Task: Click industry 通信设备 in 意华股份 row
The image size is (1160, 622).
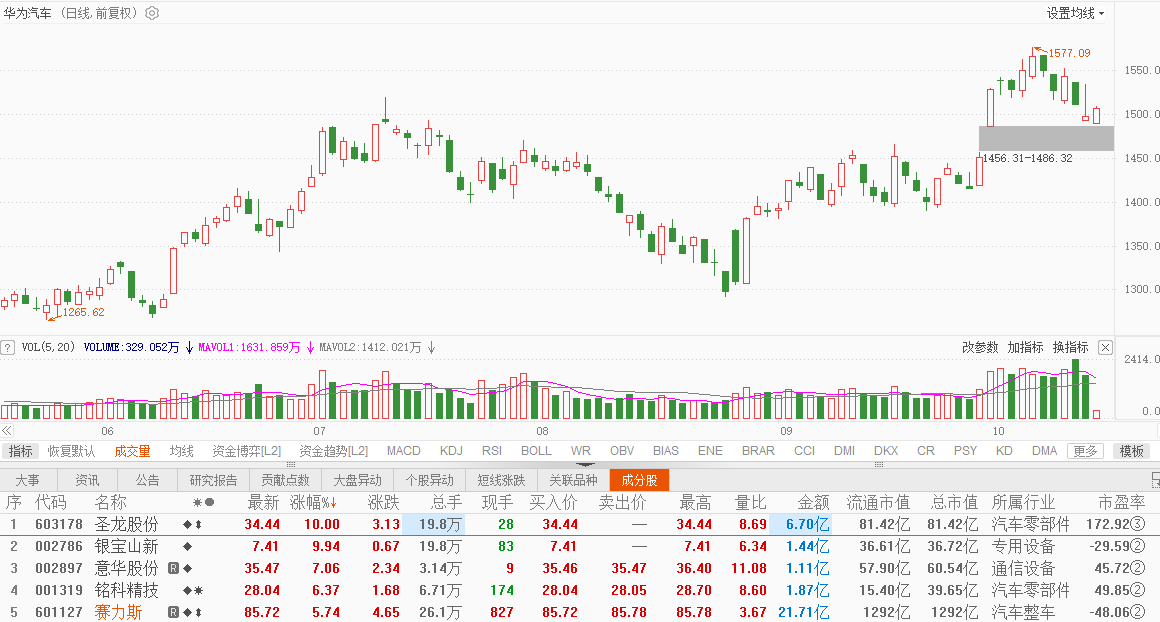Action: (x=1023, y=569)
